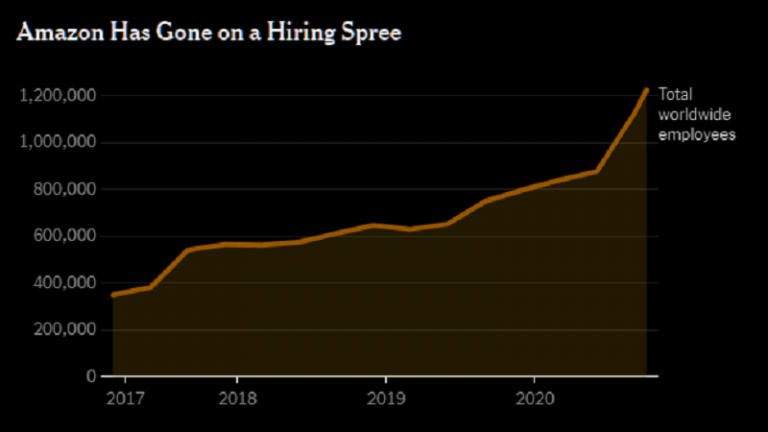Click the "Total worldwide employees" series label
The image size is (768, 432).
696,115
